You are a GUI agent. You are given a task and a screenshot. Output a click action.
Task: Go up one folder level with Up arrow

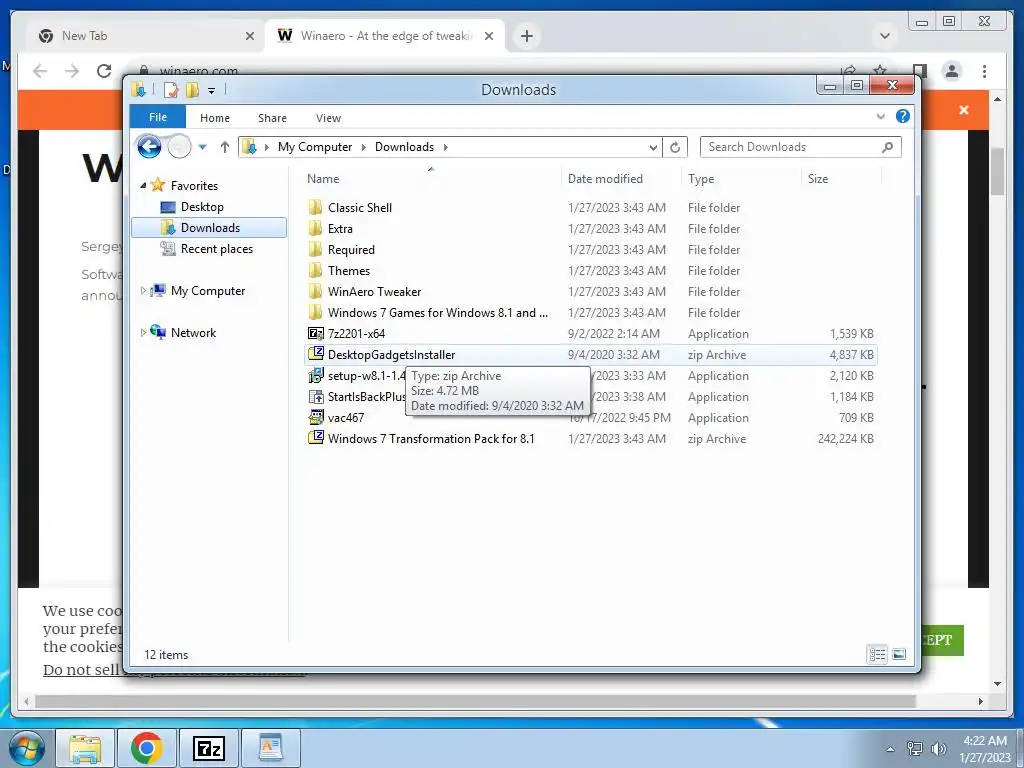point(225,147)
